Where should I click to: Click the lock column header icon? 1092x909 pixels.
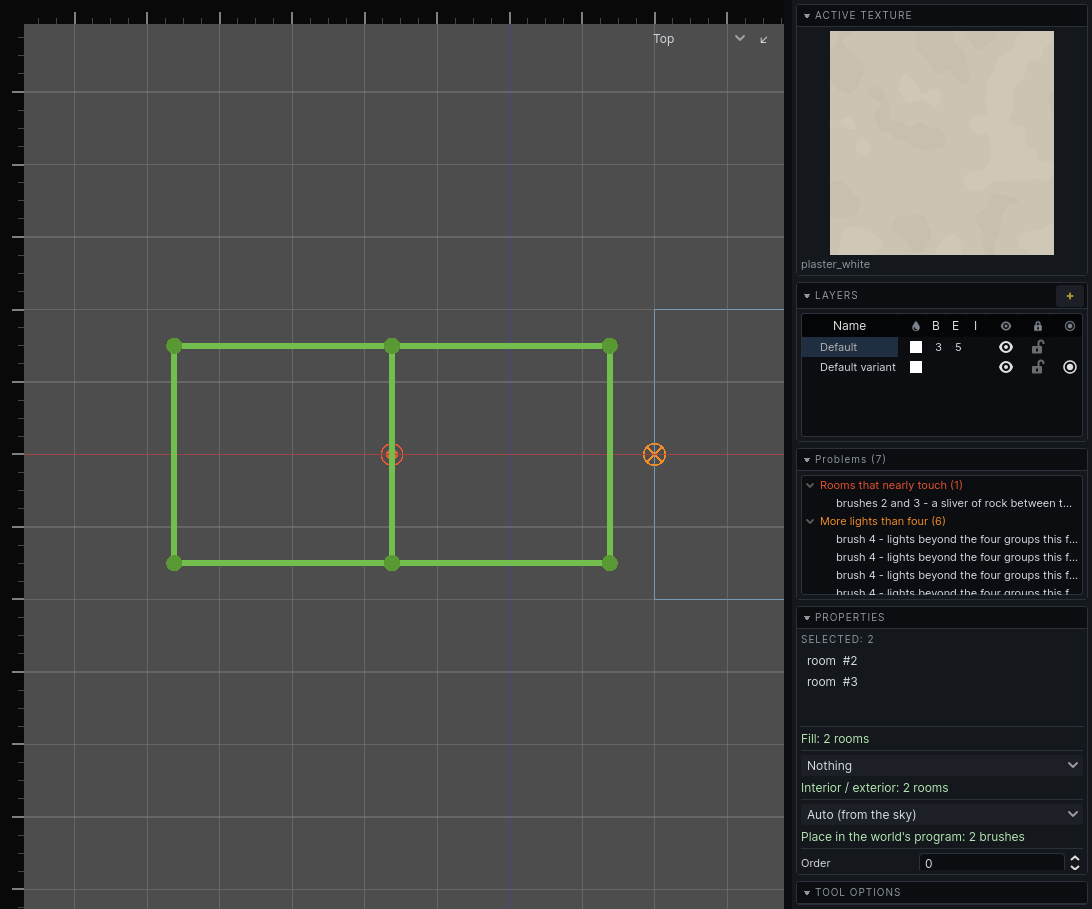(1037, 326)
